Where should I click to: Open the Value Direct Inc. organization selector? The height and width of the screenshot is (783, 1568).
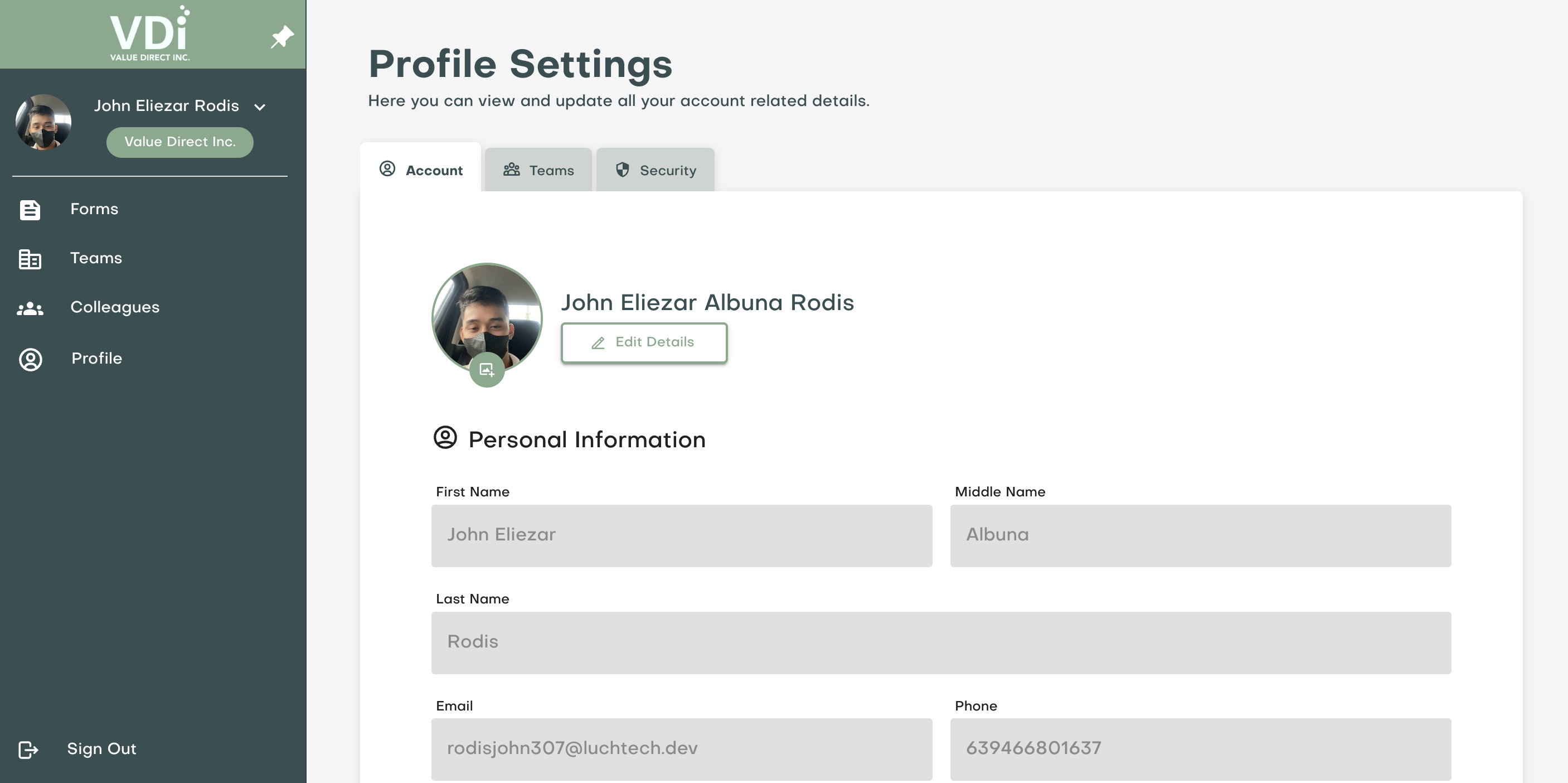click(180, 142)
